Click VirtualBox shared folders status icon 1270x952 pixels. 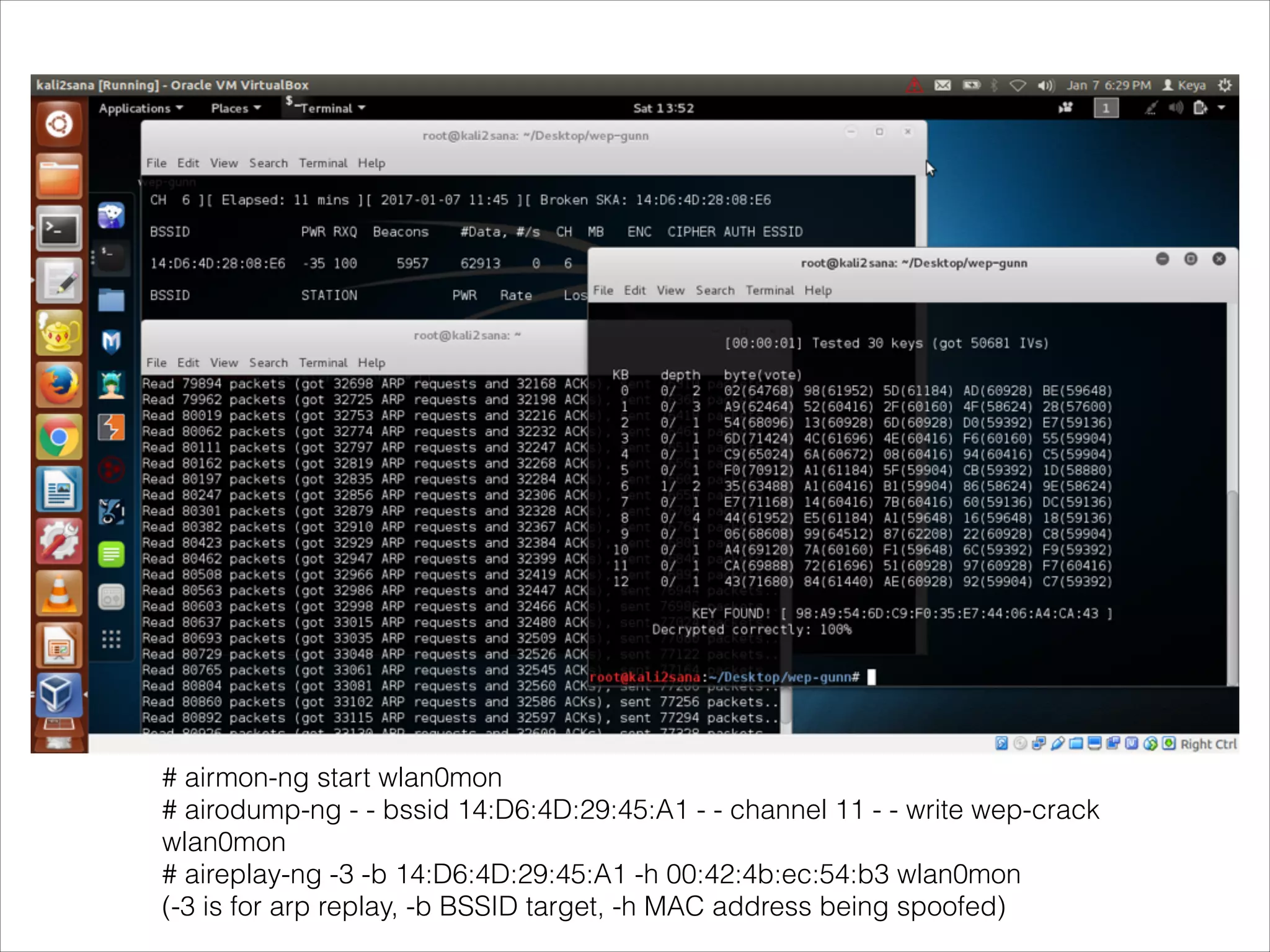click(1076, 743)
